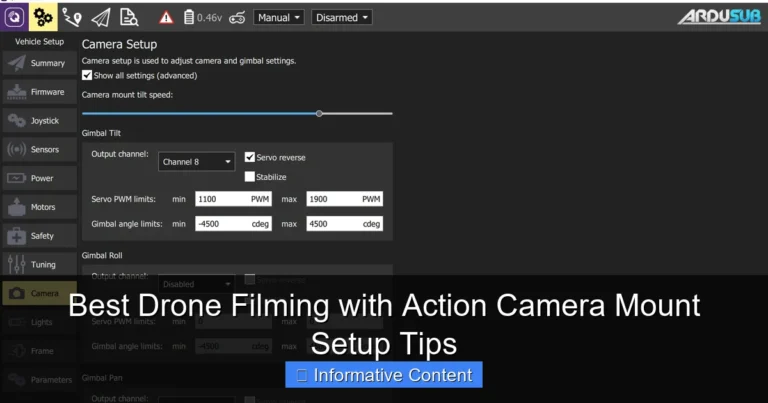
Task: Adjust the camera mount tilt speed slider handle
Action: coord(319,114)
